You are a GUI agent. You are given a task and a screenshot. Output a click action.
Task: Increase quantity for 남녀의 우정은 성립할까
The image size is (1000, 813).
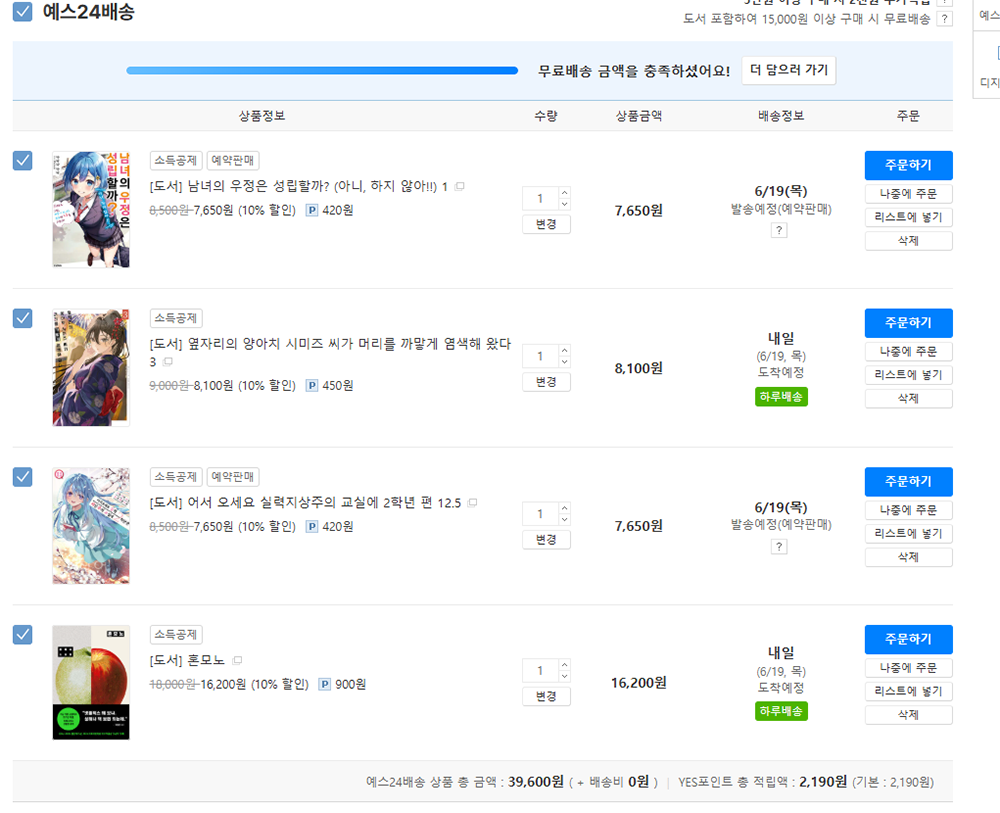(564, 193)
